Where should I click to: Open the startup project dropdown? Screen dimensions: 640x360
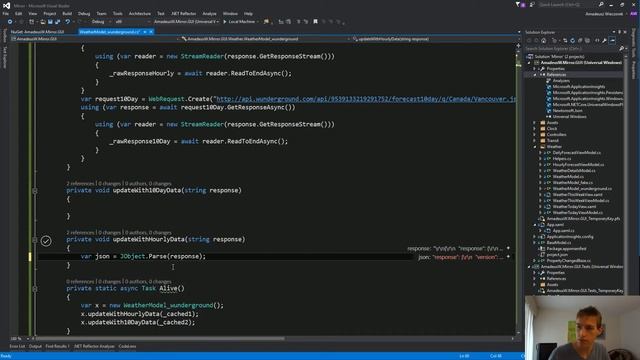click(x=186, y=22)
